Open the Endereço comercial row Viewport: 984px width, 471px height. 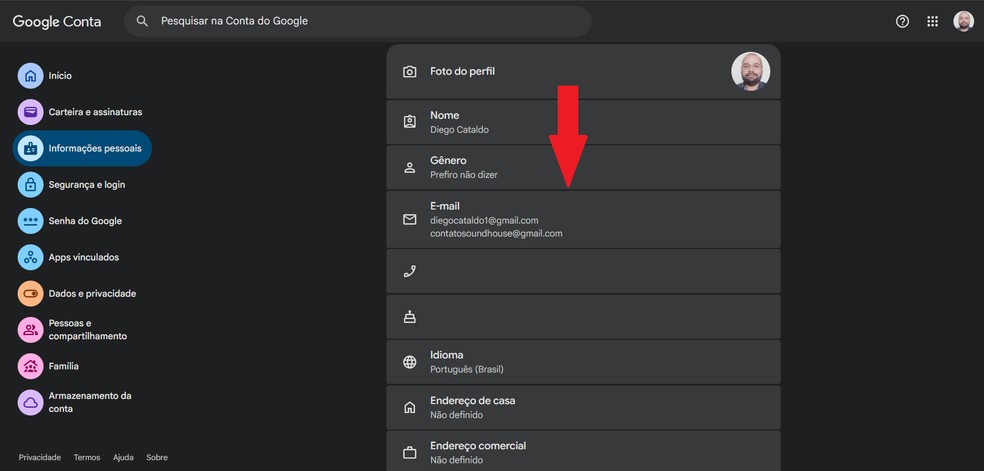tap(584, 451)
